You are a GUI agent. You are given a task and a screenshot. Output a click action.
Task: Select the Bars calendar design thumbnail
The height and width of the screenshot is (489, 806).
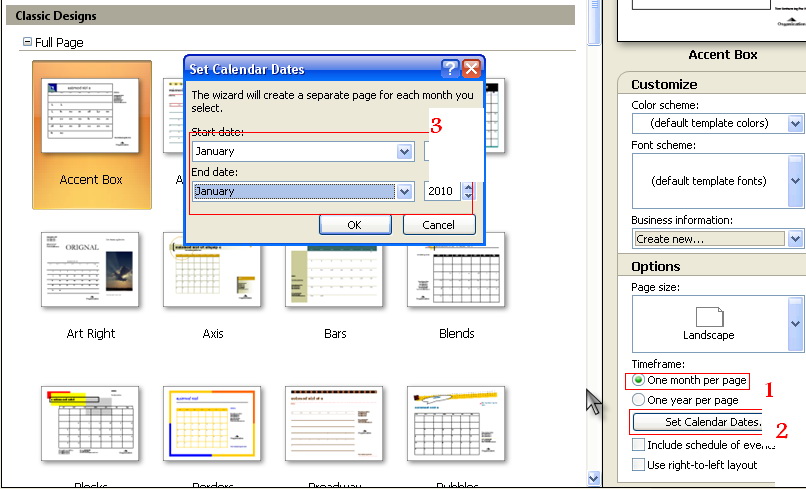click(x=335, y=272)
